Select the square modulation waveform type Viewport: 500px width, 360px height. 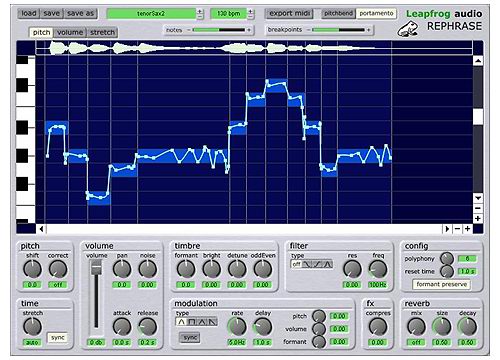click(x=192, y=322)
